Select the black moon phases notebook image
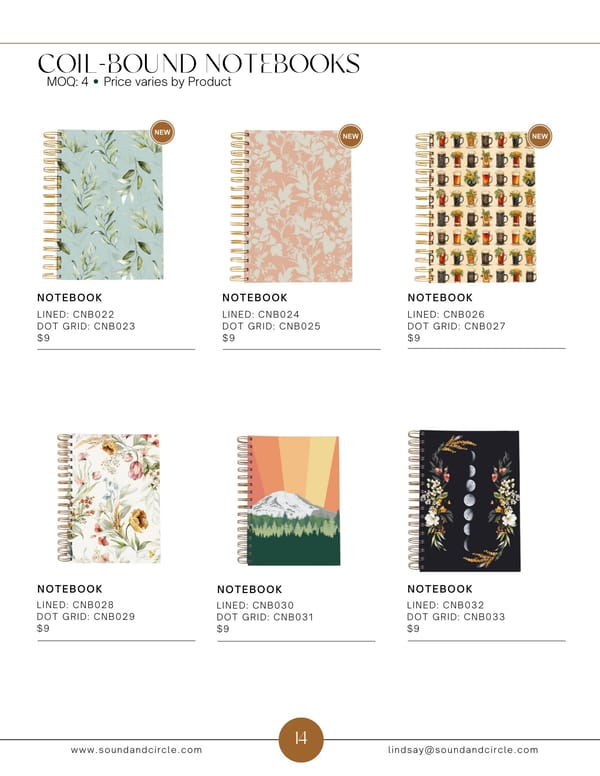The width and height of the screenshot is (600, 776). [464, 501]
